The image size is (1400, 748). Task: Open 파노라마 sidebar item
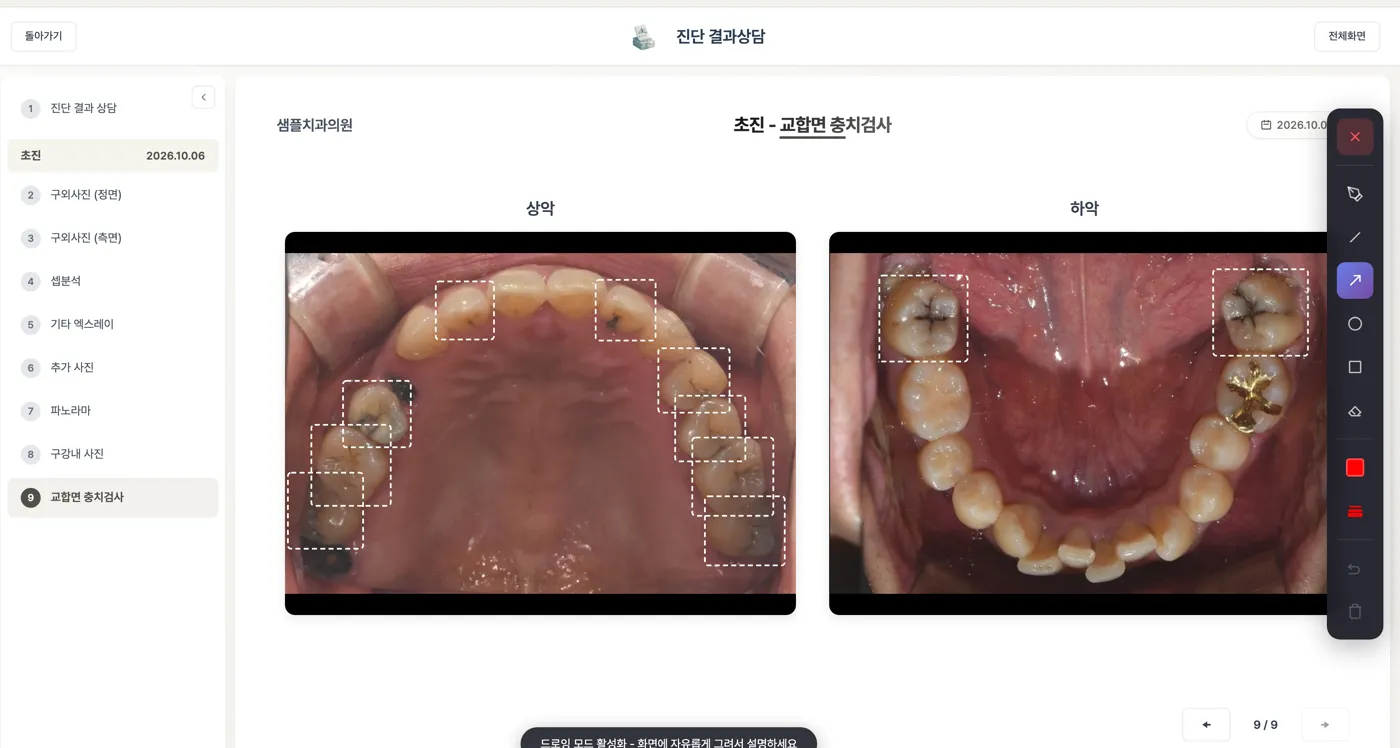point(113,411)
